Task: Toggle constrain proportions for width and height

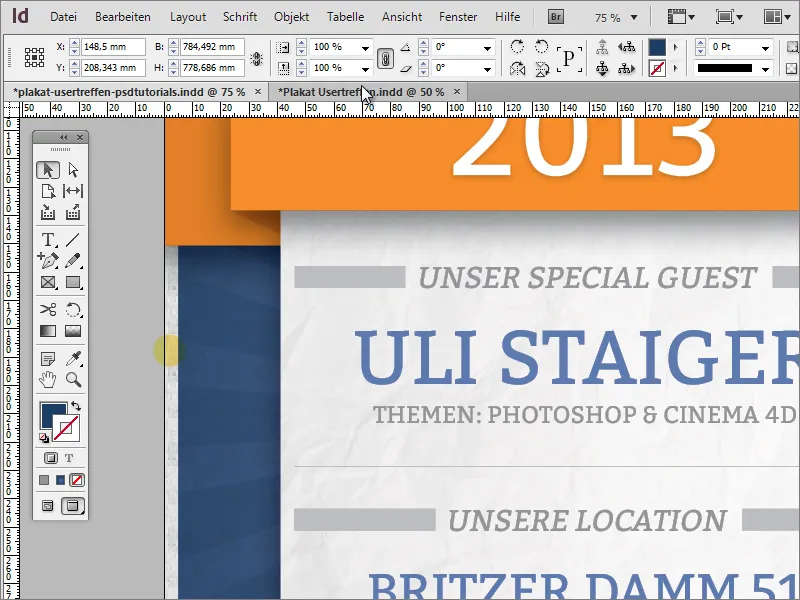Action: (x=256, y=58)
